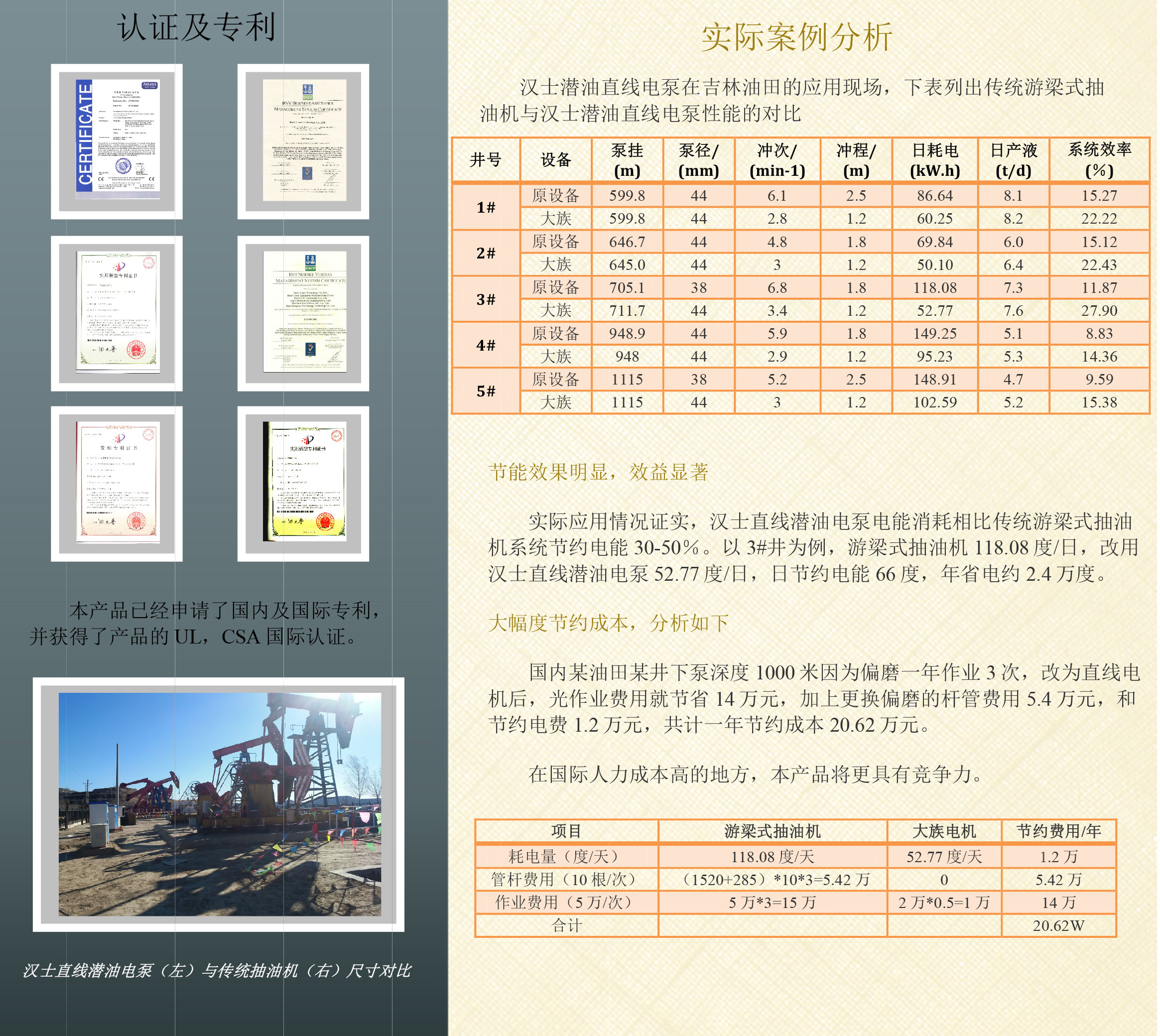This screenshot has width=1160, height=1036.
Task: Open the oil pumpjack field photo
Action: coord(220,804)
